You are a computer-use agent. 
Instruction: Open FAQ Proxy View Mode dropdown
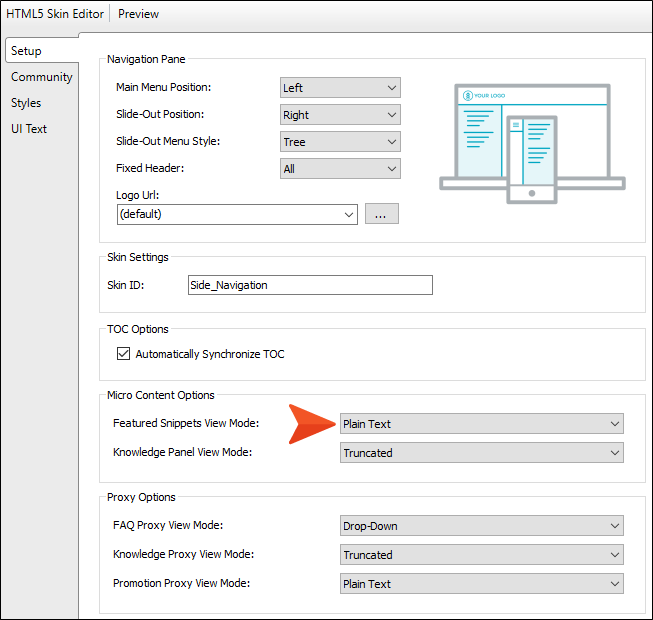tap(481, 526)
